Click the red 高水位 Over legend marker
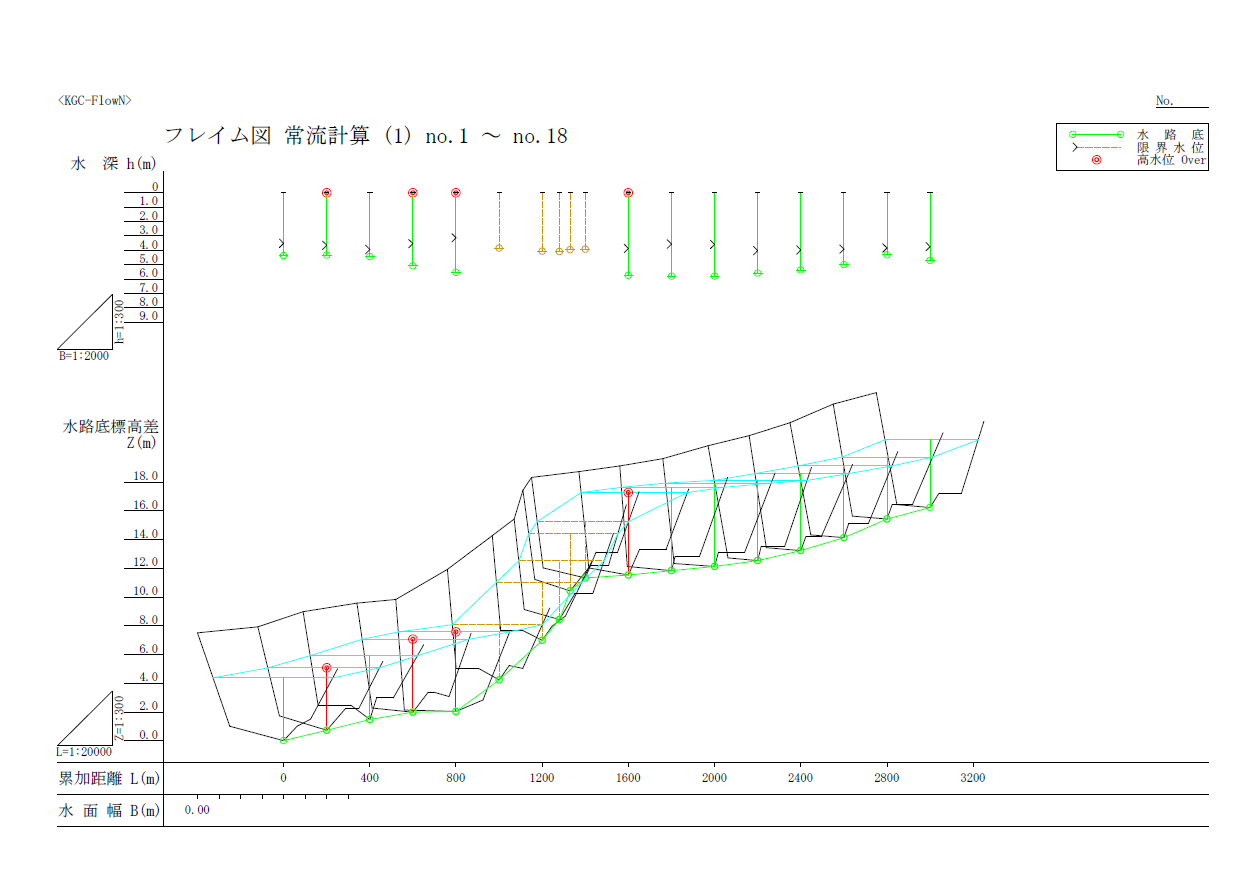 [1096, 160]
